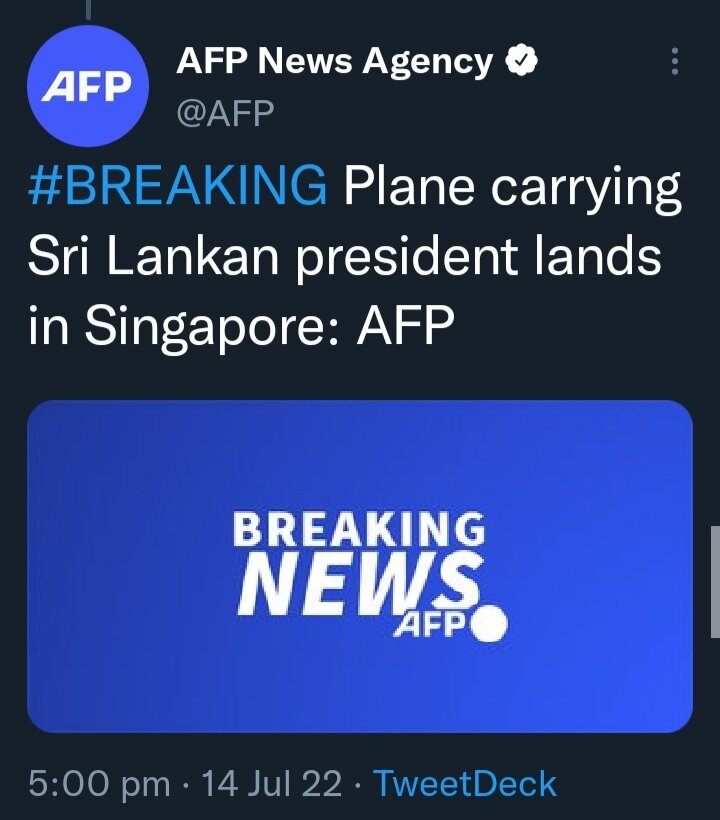Click the bold BREAKING word in the image
Screen dimensions: 720x820
tap(359, 529)
